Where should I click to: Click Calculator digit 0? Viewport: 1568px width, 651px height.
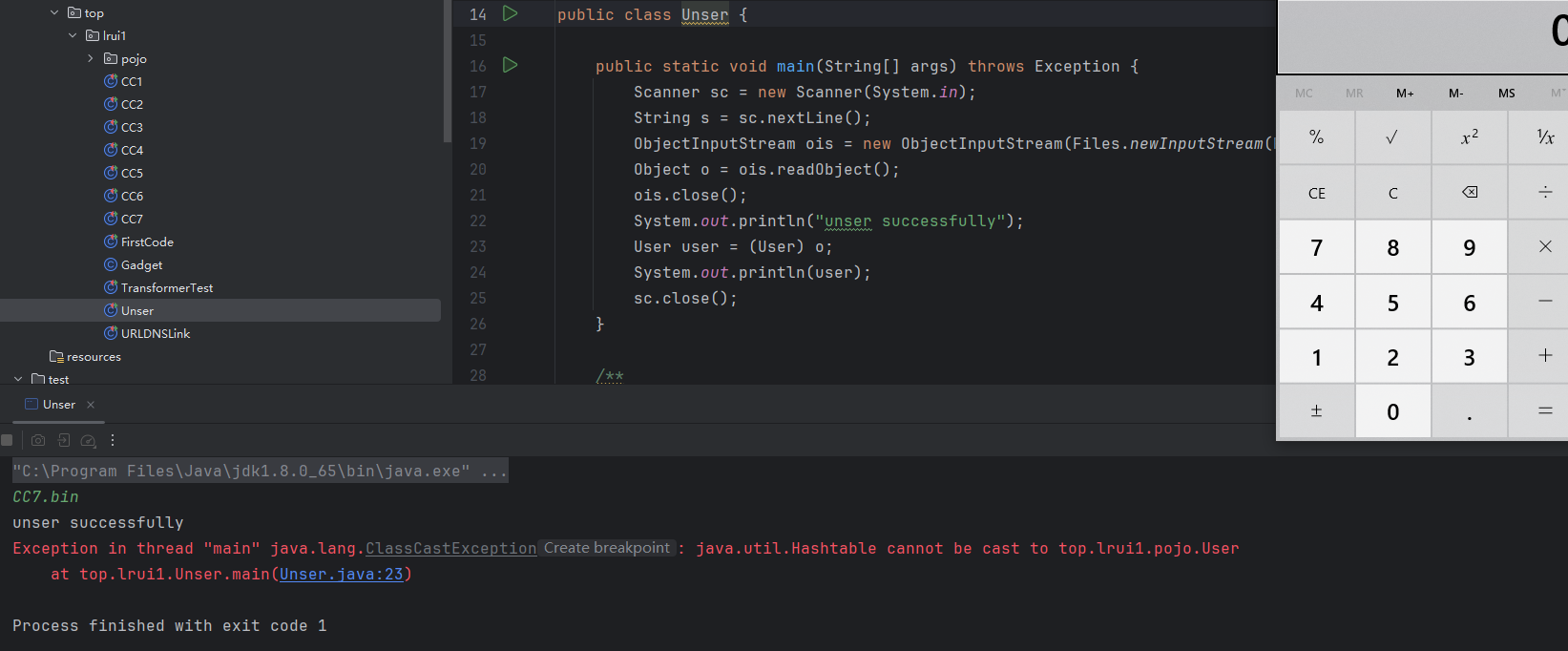pyautogui.click(x=1392, y=411)
